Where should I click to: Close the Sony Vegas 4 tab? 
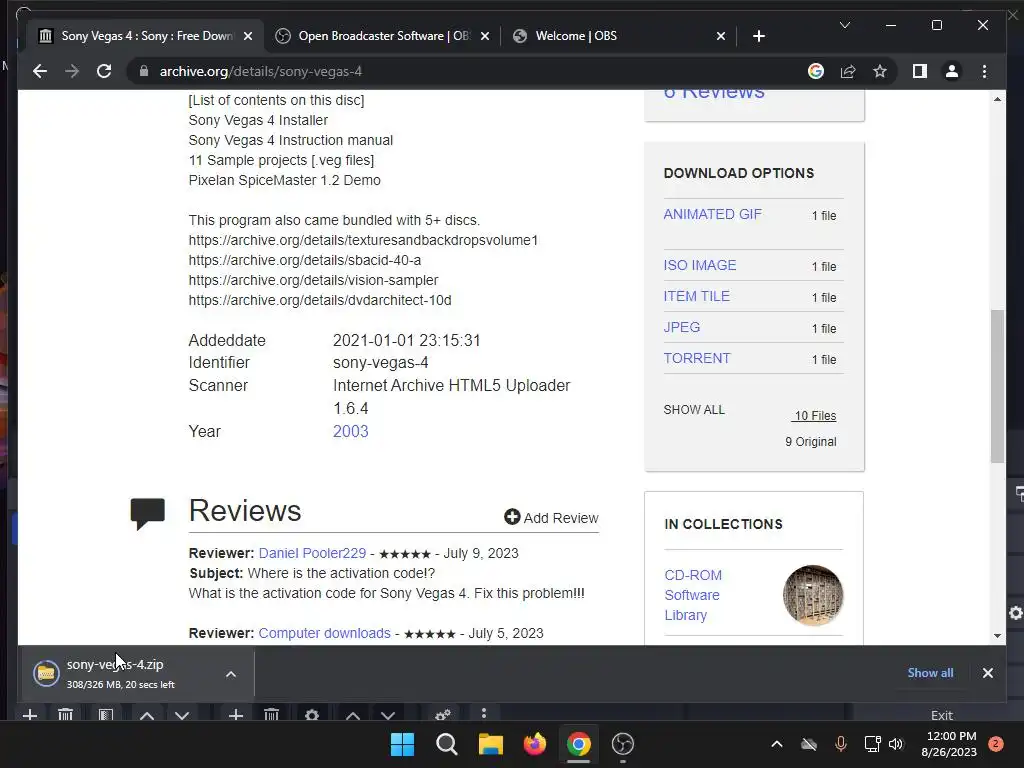[x=248, y=37]
